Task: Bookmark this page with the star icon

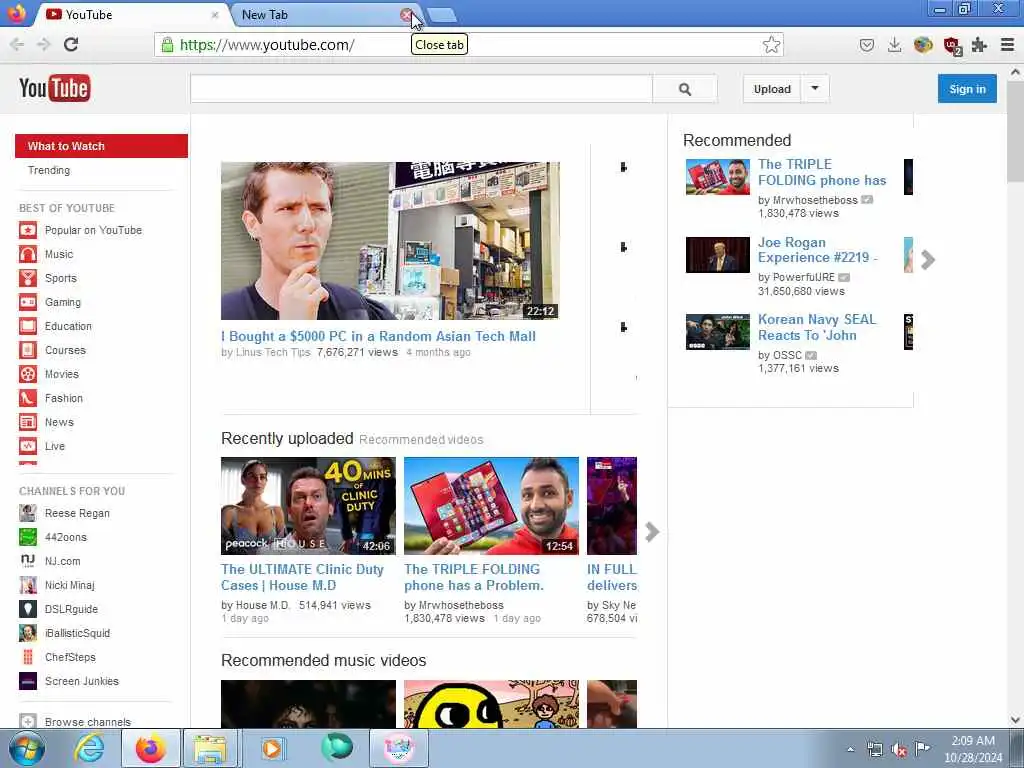Action: (771, 44)
